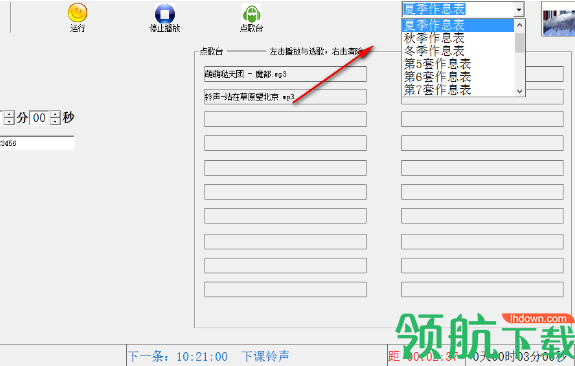The width and height of the screenshot is (575, 366).
Task: Click the dropdown list scroll-up arrow
Action: [519, 25]
